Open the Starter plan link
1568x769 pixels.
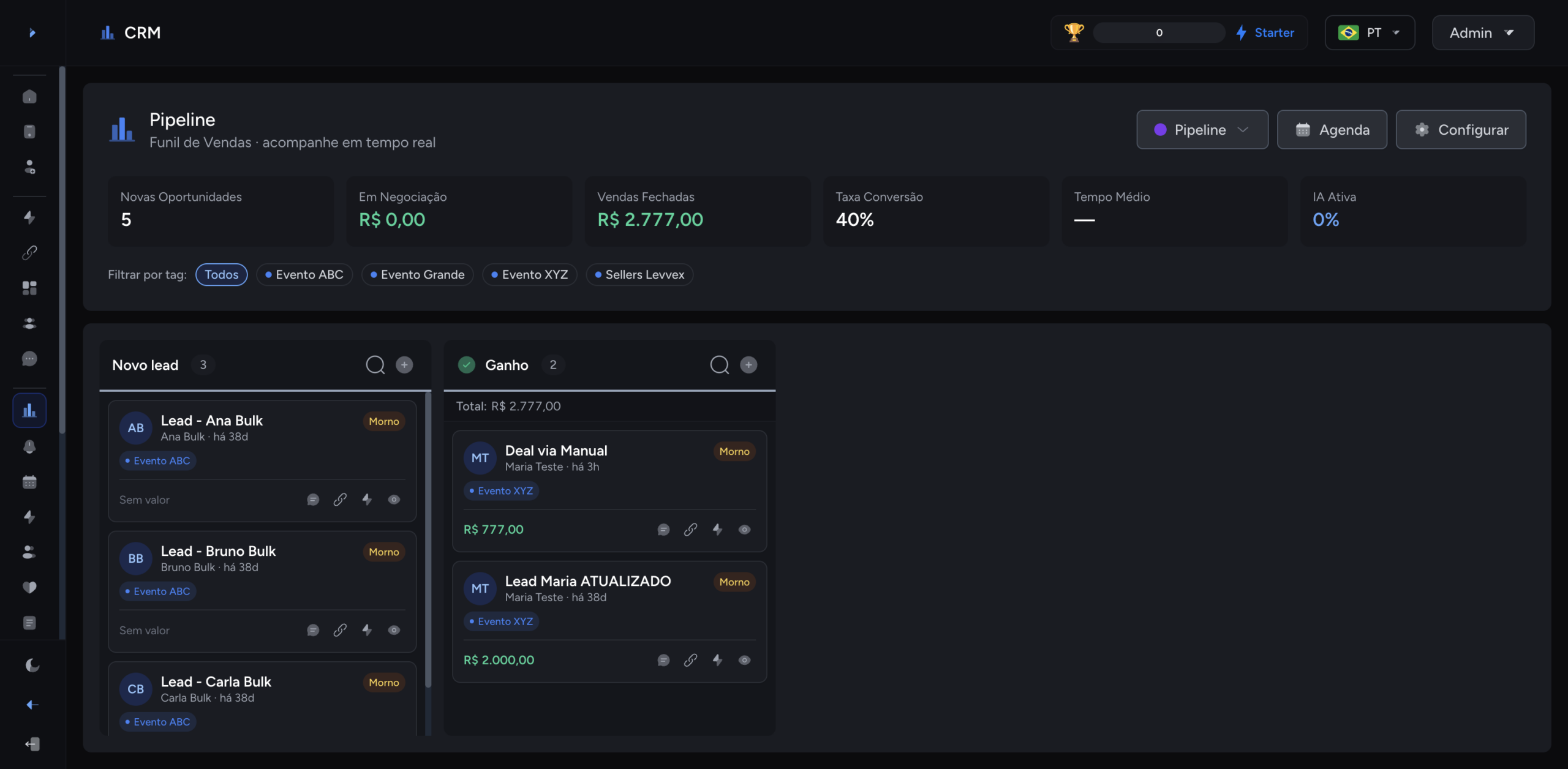tap(1265, 32)
